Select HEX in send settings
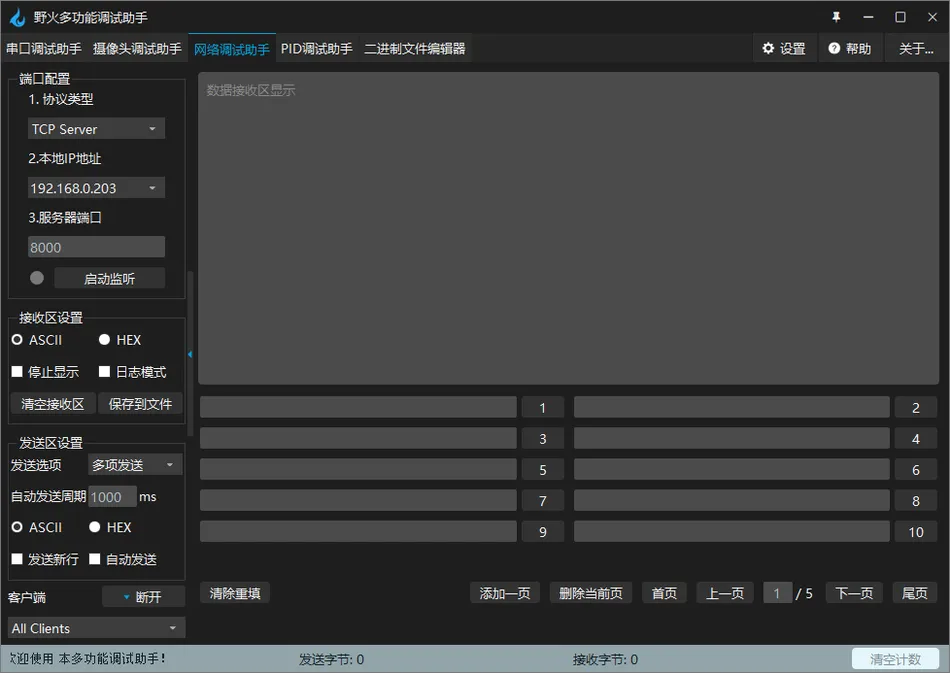950x673 pixels. [110, 527]
